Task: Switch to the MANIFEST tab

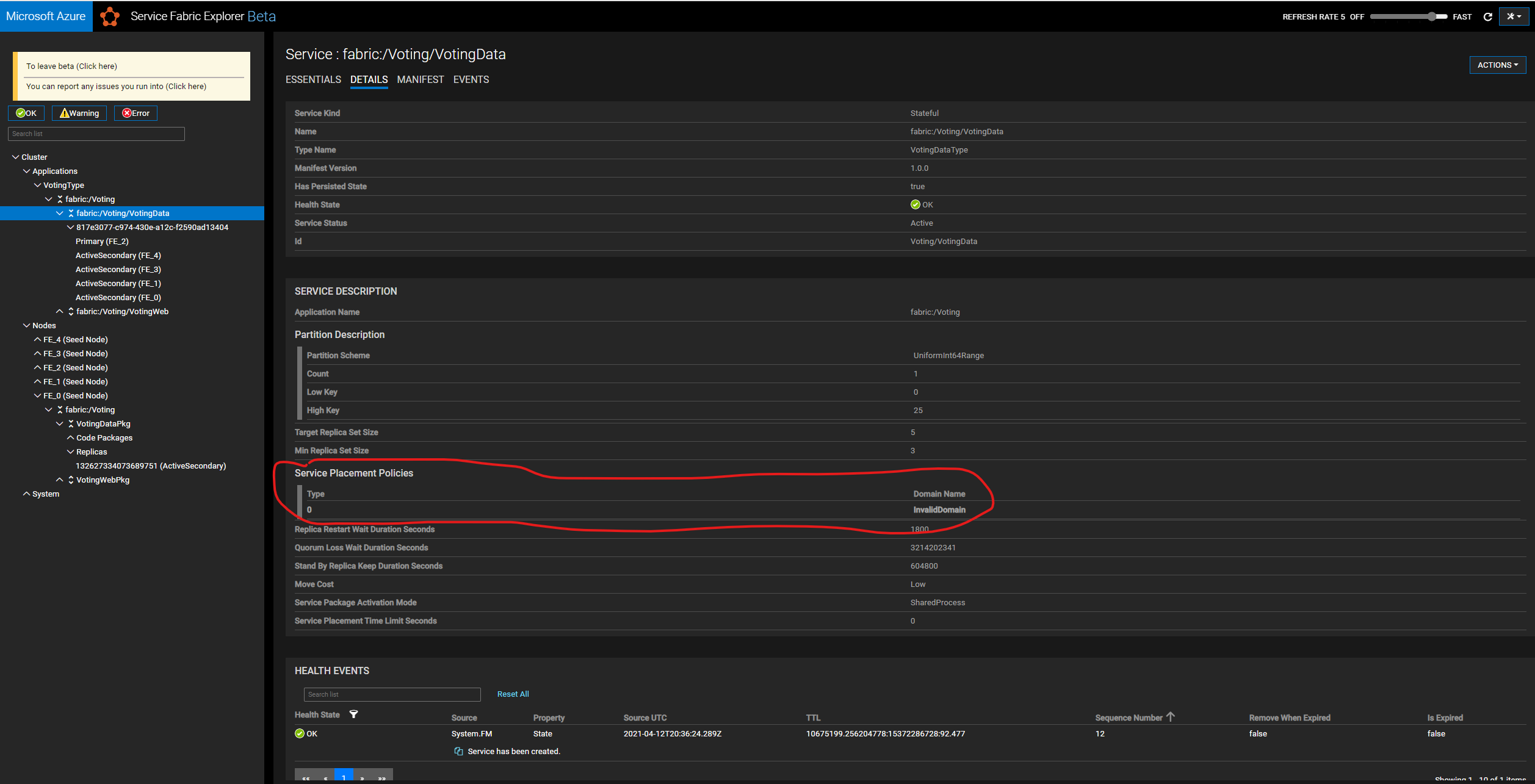Action: [421, 79]
